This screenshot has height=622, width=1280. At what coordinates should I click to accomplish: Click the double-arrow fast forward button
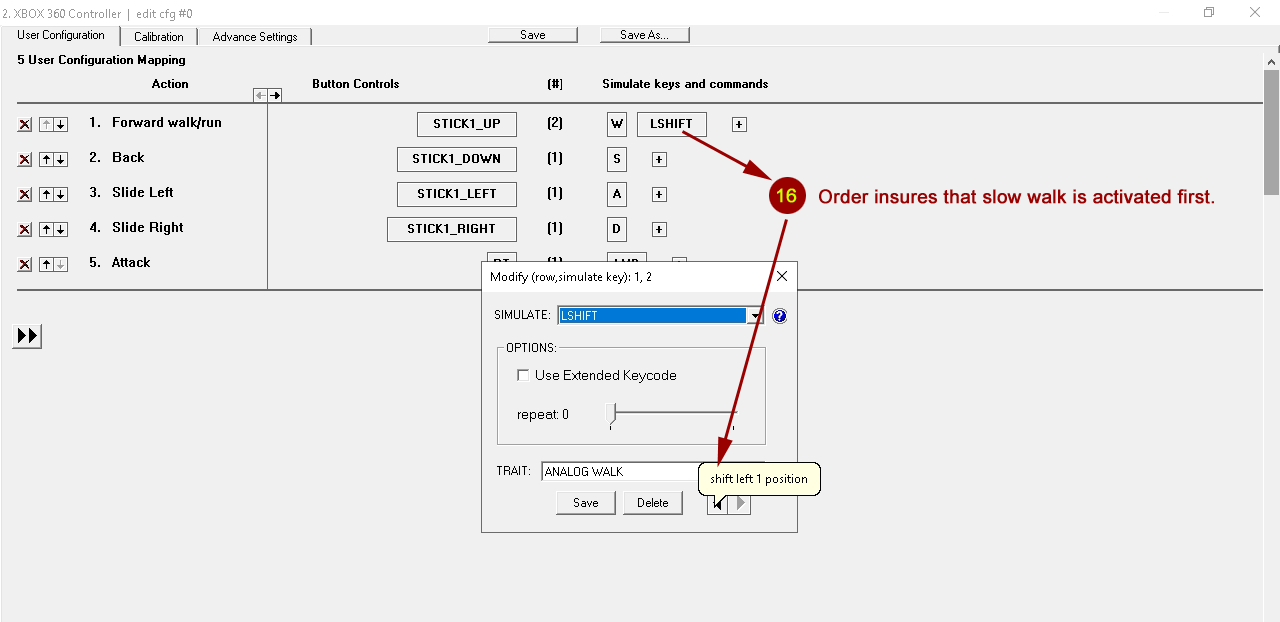28,336
